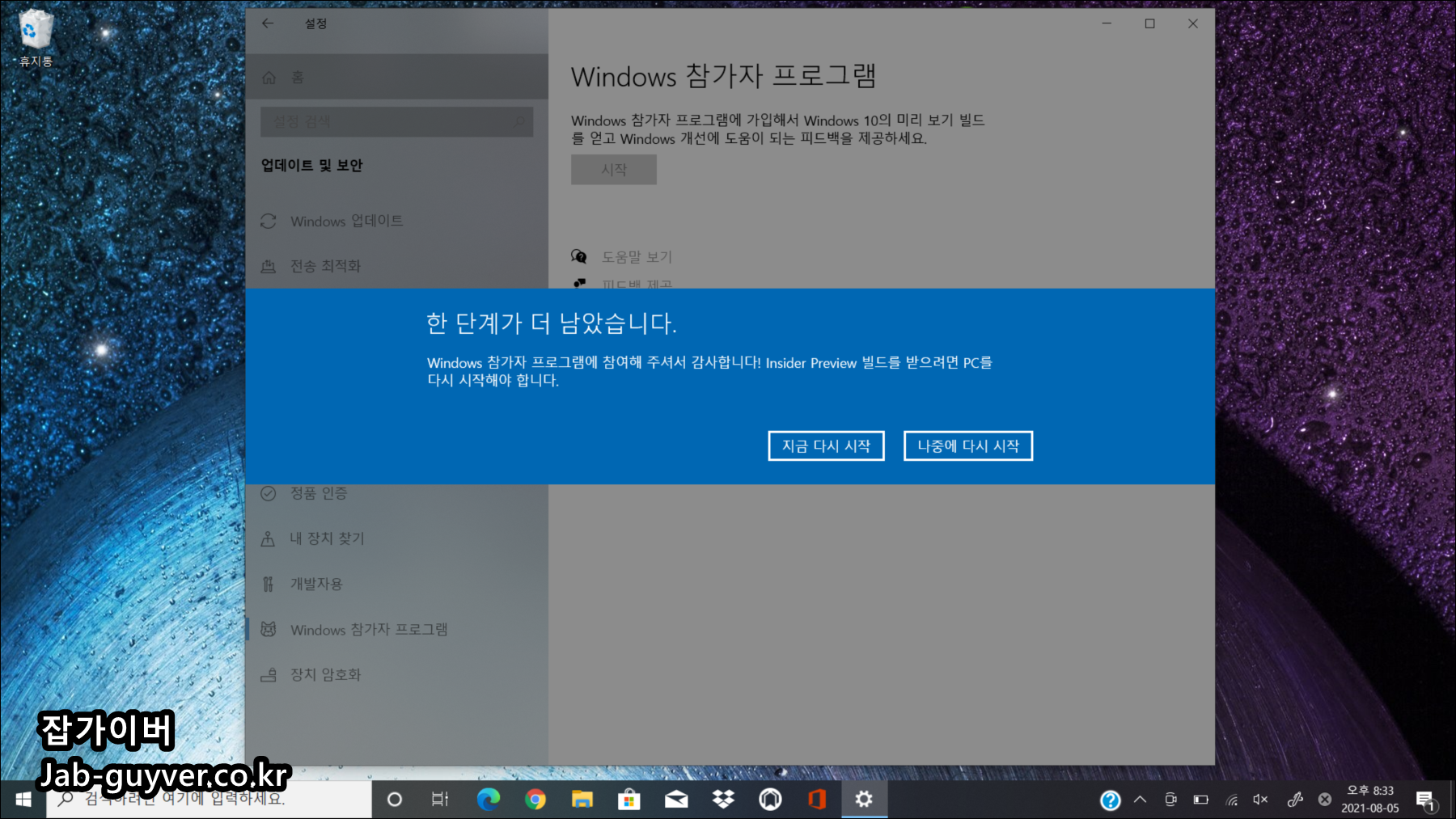Open the 도움말 보기 help link

point(637,257)
